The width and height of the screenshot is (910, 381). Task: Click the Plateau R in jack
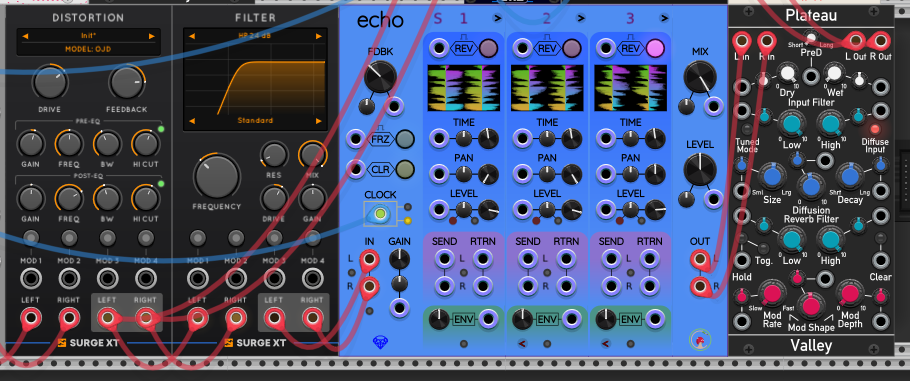[x=767, y=41]
